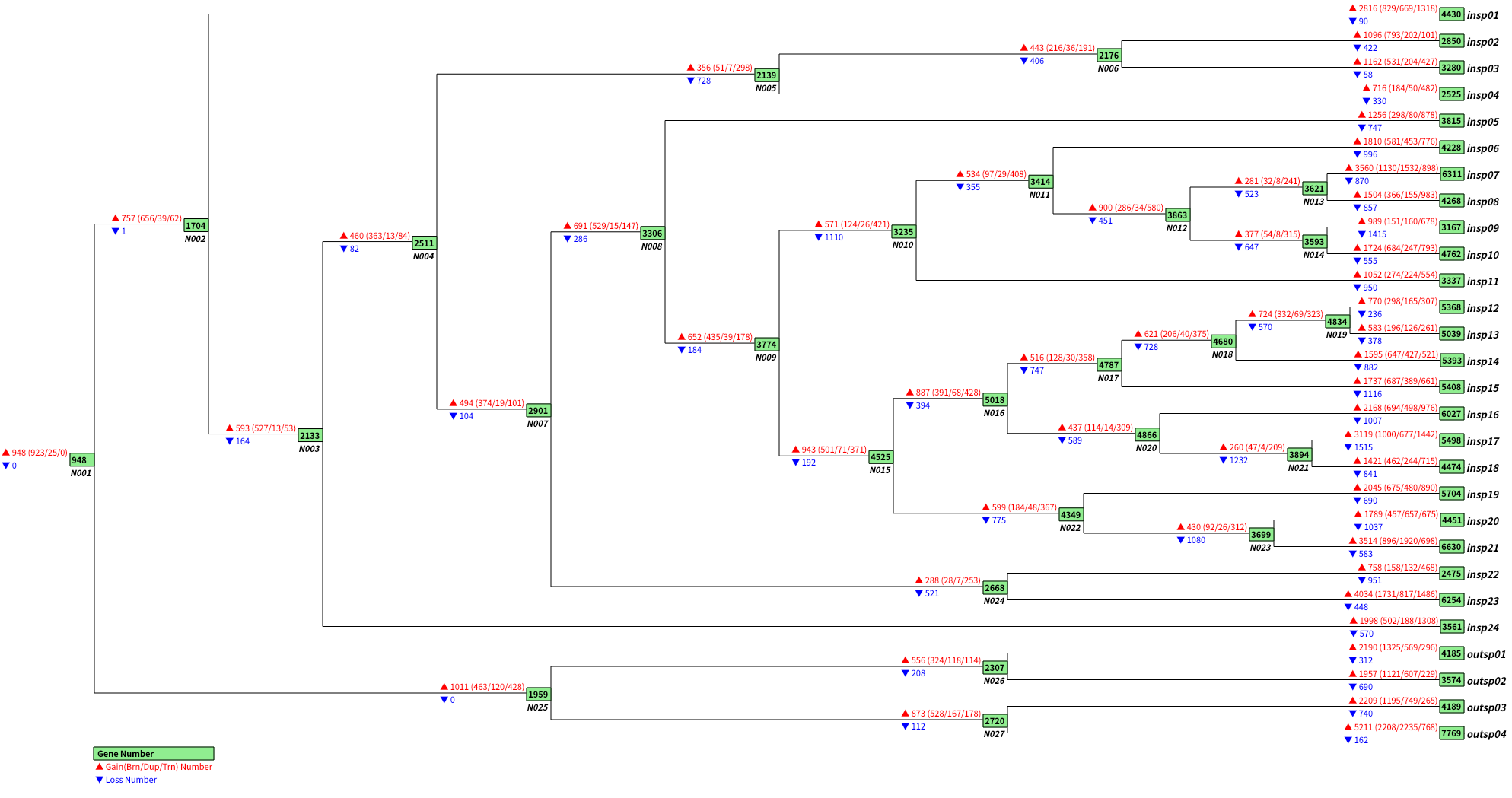This screenshot has width=1512, height=798.
Task: Click loss value 1232 under N021 branch
Action: pos(1239,460)
